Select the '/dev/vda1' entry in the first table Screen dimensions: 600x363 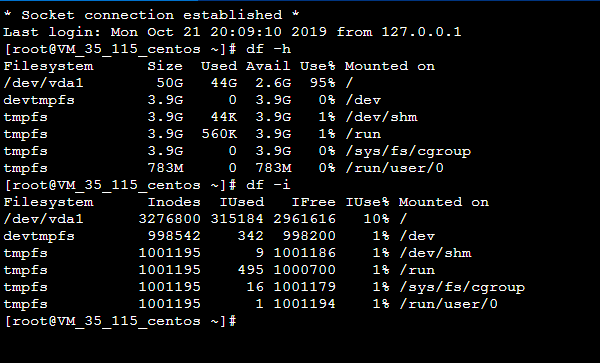(x=43, y=83)
